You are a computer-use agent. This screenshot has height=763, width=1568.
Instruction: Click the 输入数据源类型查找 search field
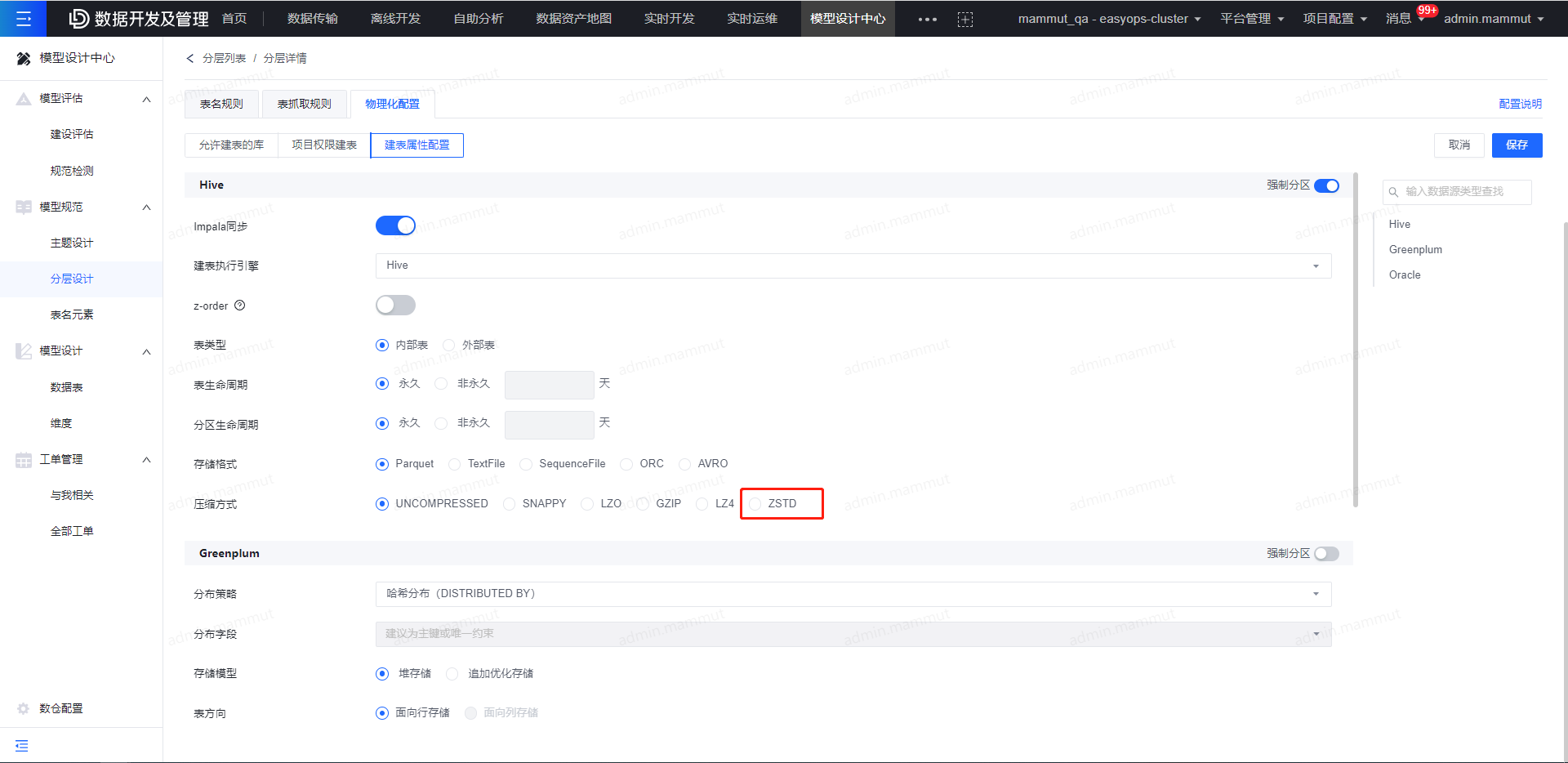pos(1457,192)
